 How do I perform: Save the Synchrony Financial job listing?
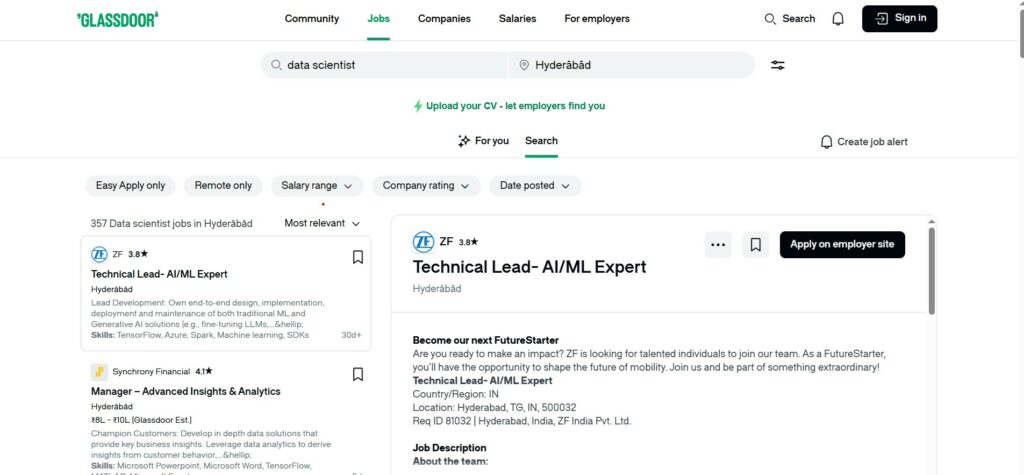(x=357, y=374)
